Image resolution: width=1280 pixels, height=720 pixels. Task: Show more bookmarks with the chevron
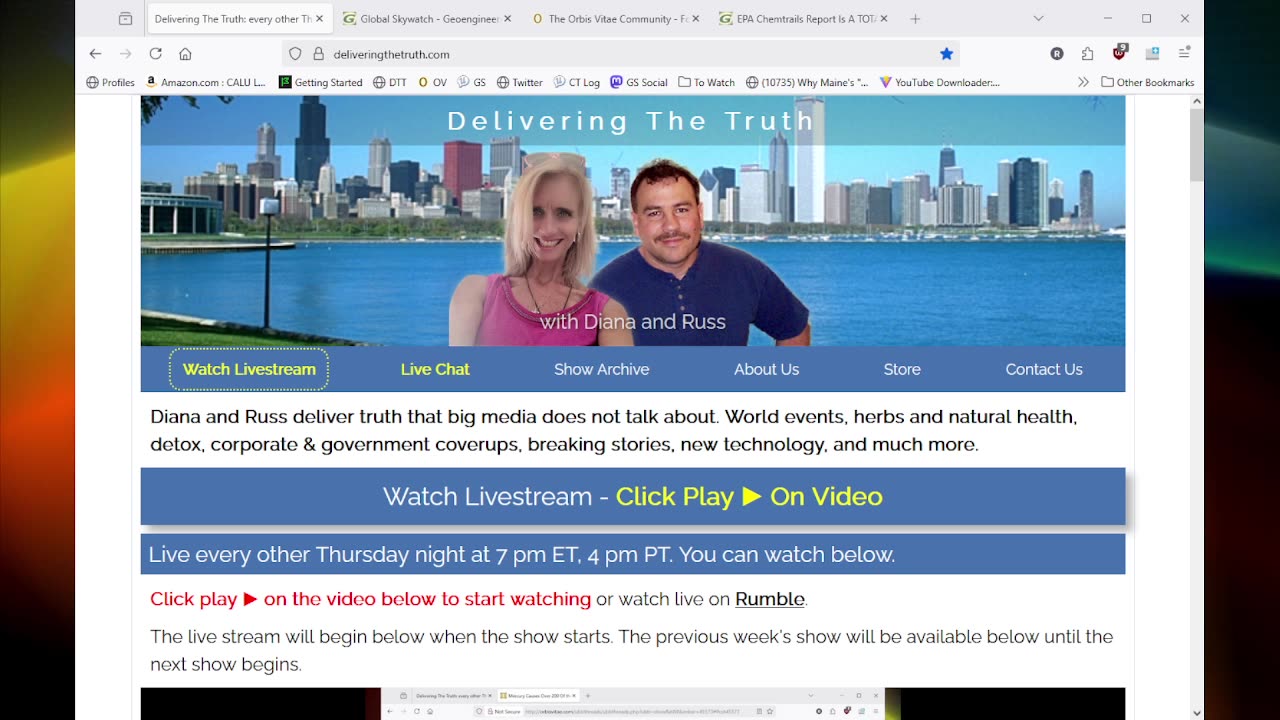1083,82
